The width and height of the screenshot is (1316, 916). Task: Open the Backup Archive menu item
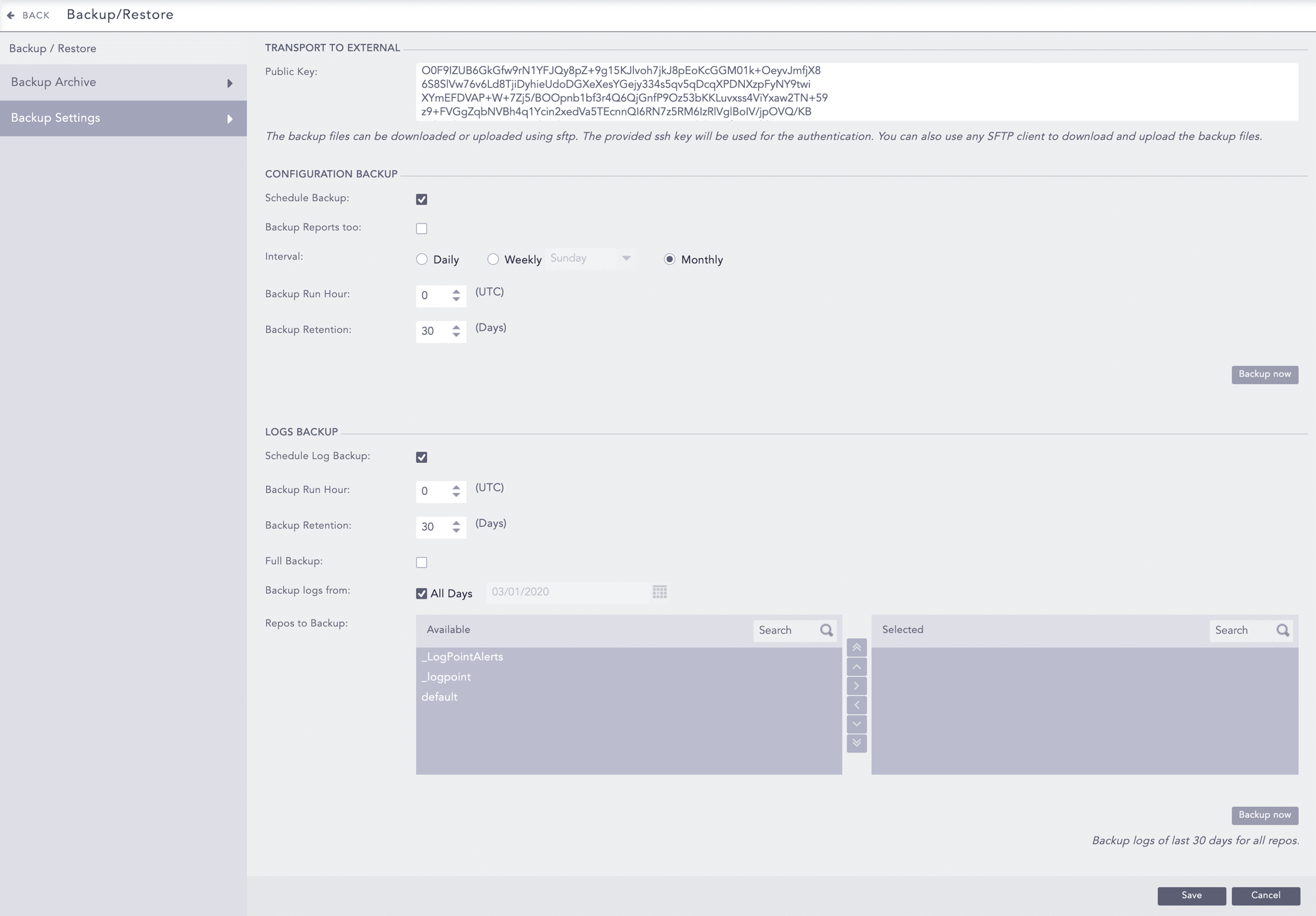[53, 82]
